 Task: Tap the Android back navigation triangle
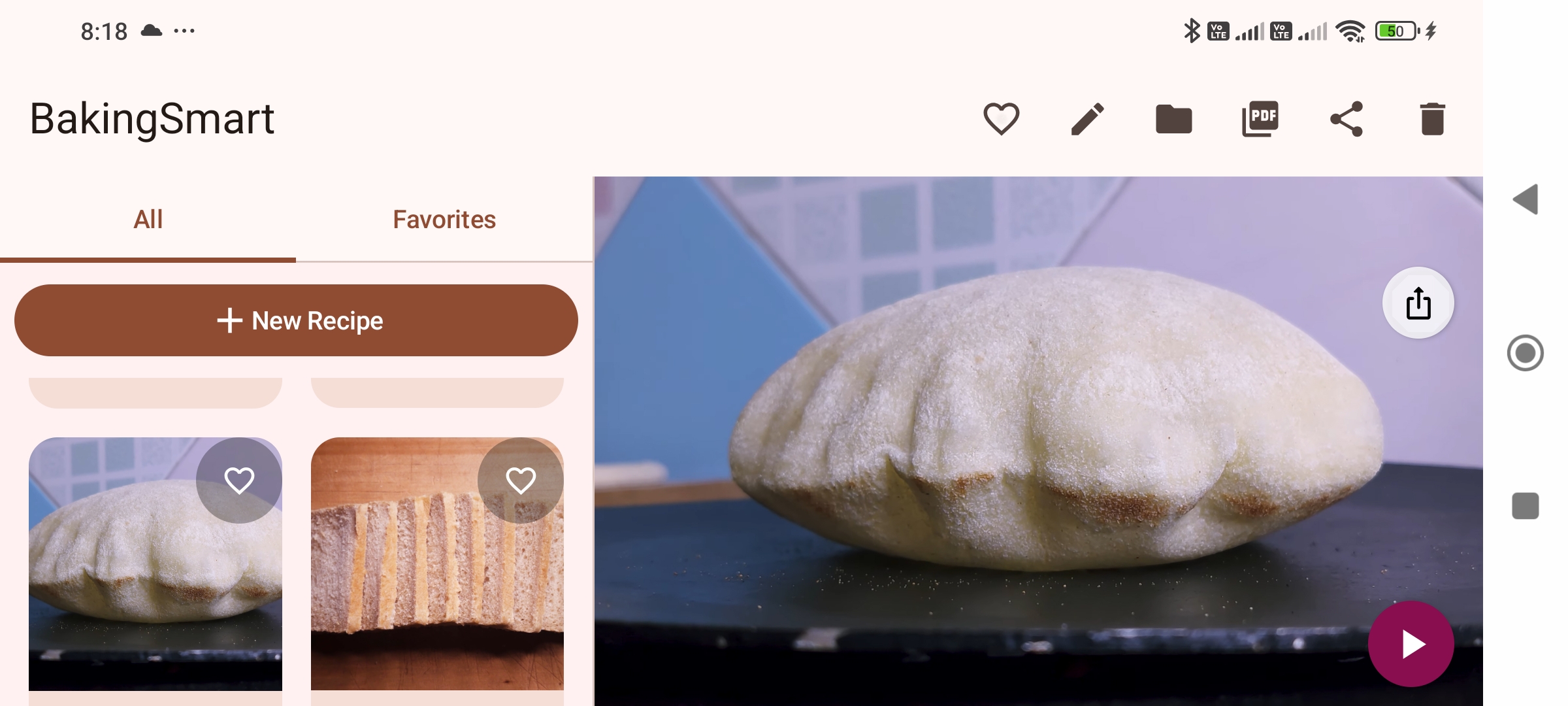tap(1526, 199)
